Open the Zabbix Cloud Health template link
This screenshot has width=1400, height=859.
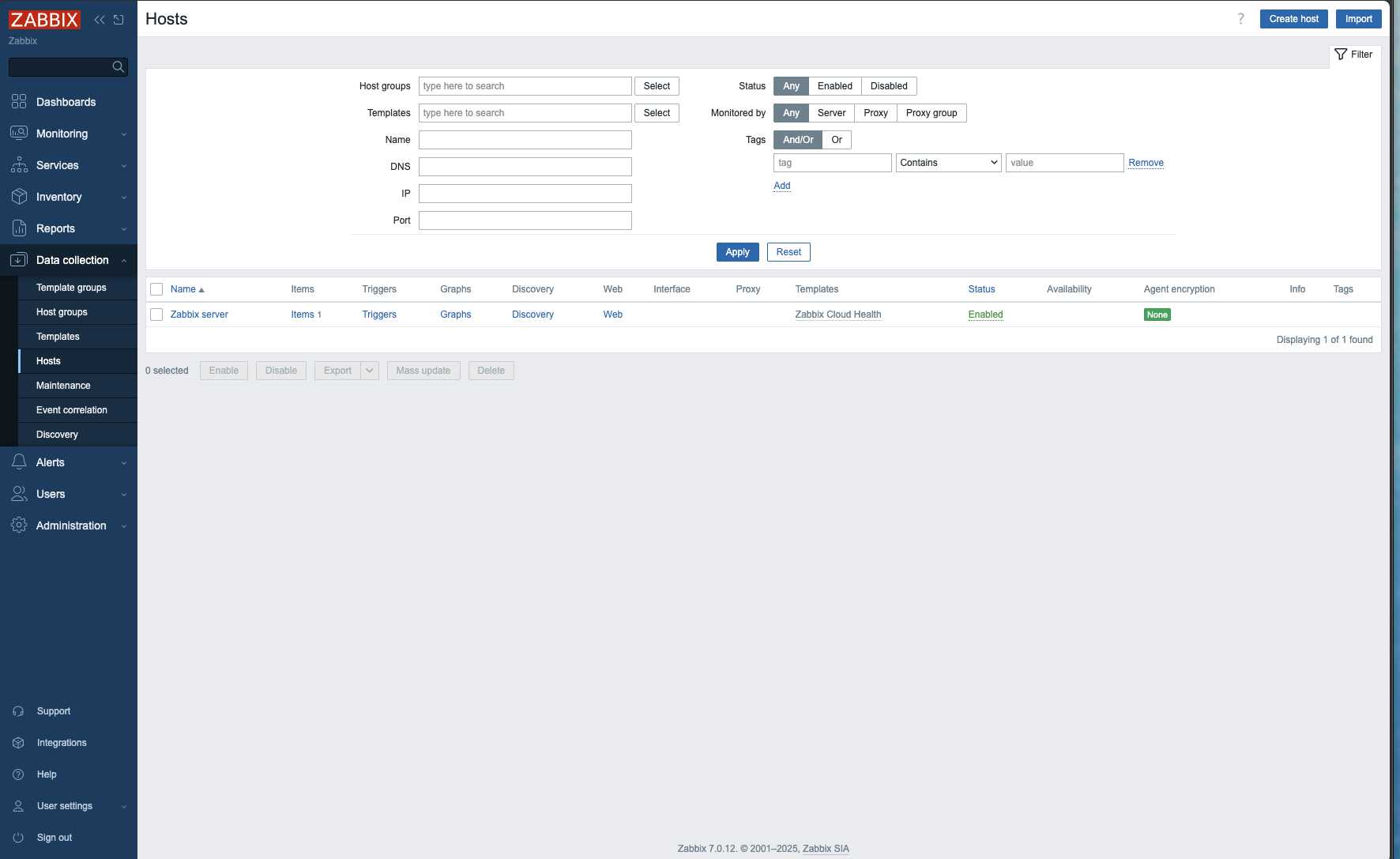coord(837,315)
